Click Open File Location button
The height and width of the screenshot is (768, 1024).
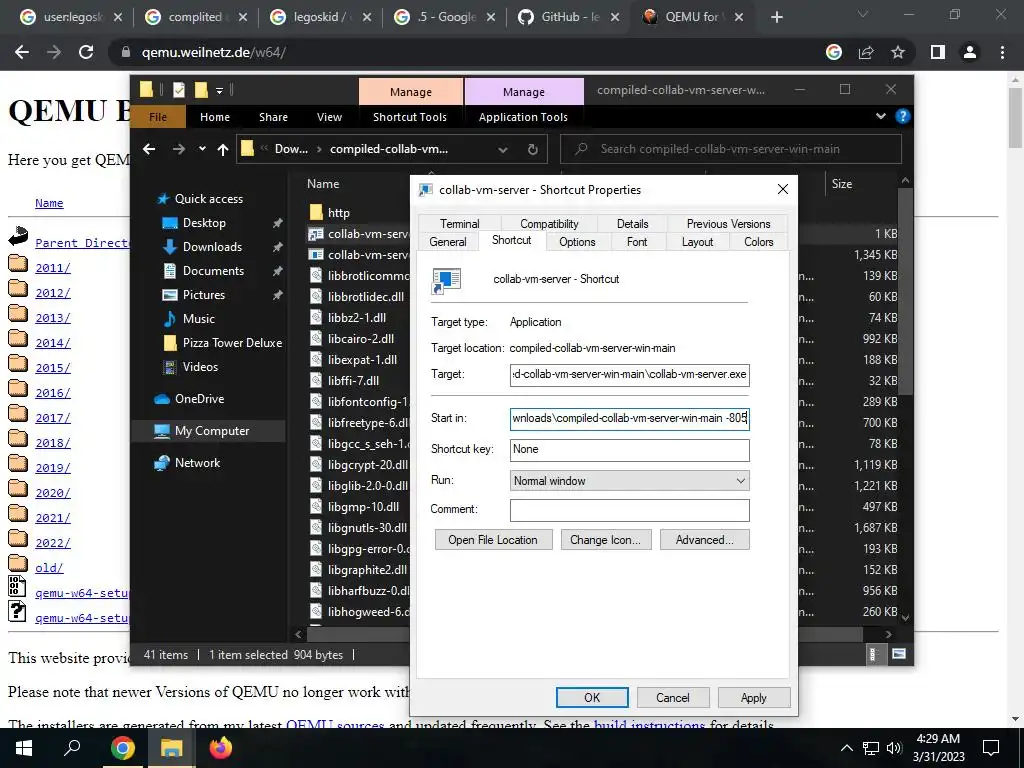pyautogui.click(x=493, y=540)
